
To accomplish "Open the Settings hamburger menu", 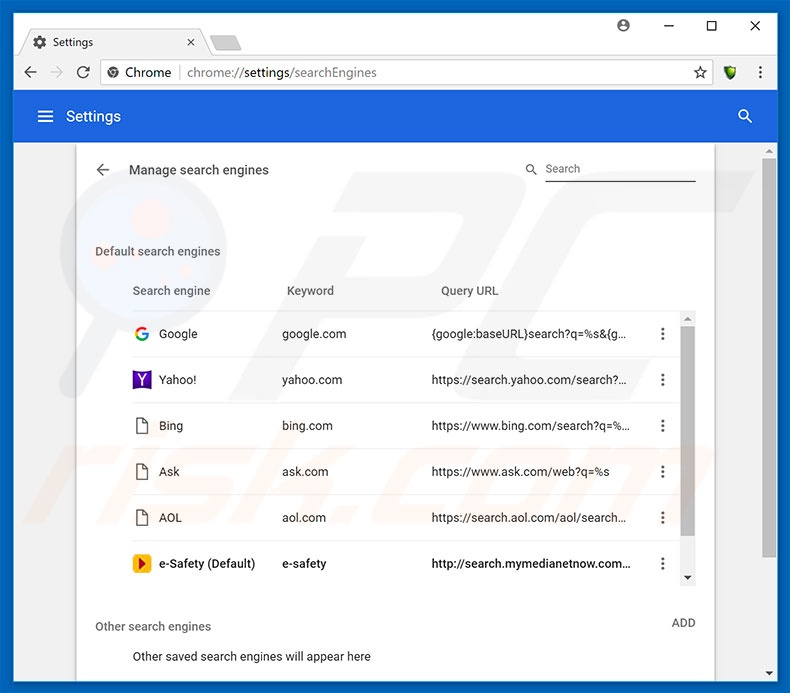I will pos(45,116).
